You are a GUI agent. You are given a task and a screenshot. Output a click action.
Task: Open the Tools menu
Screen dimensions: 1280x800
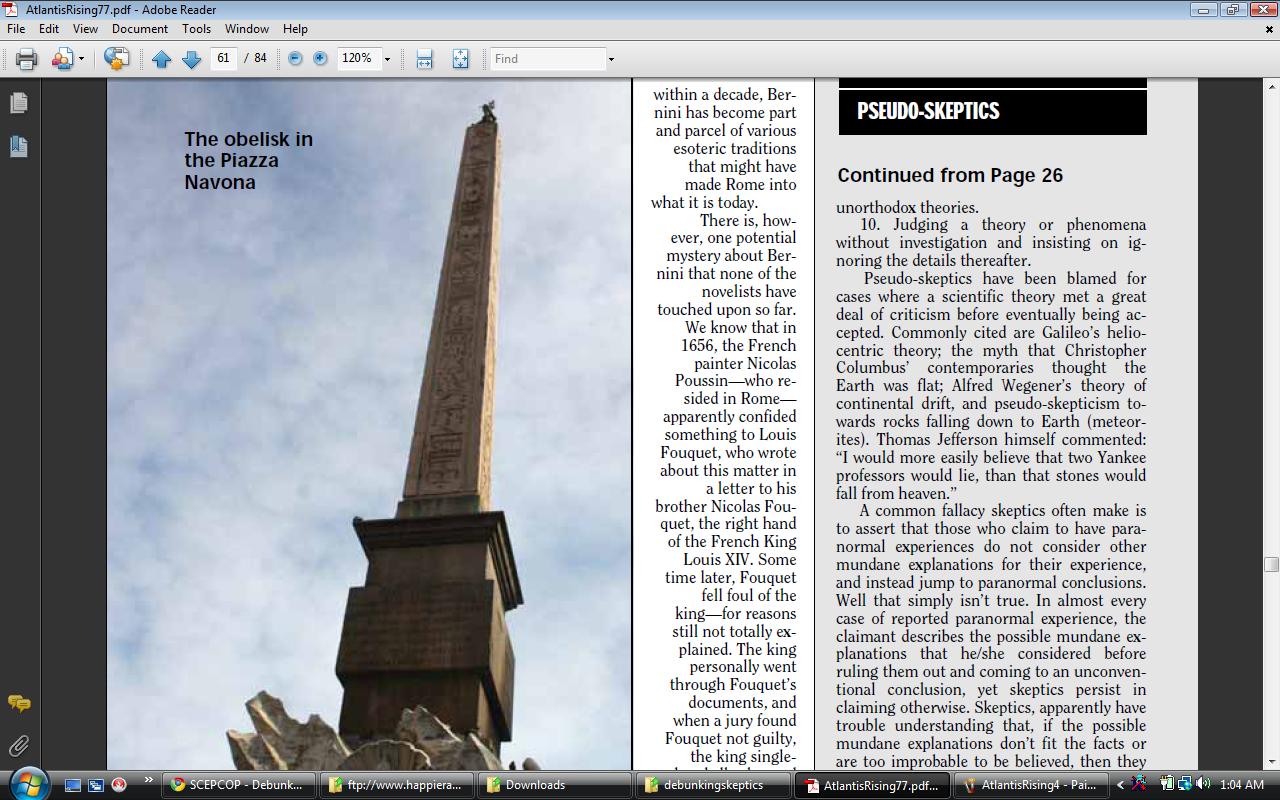196,29
